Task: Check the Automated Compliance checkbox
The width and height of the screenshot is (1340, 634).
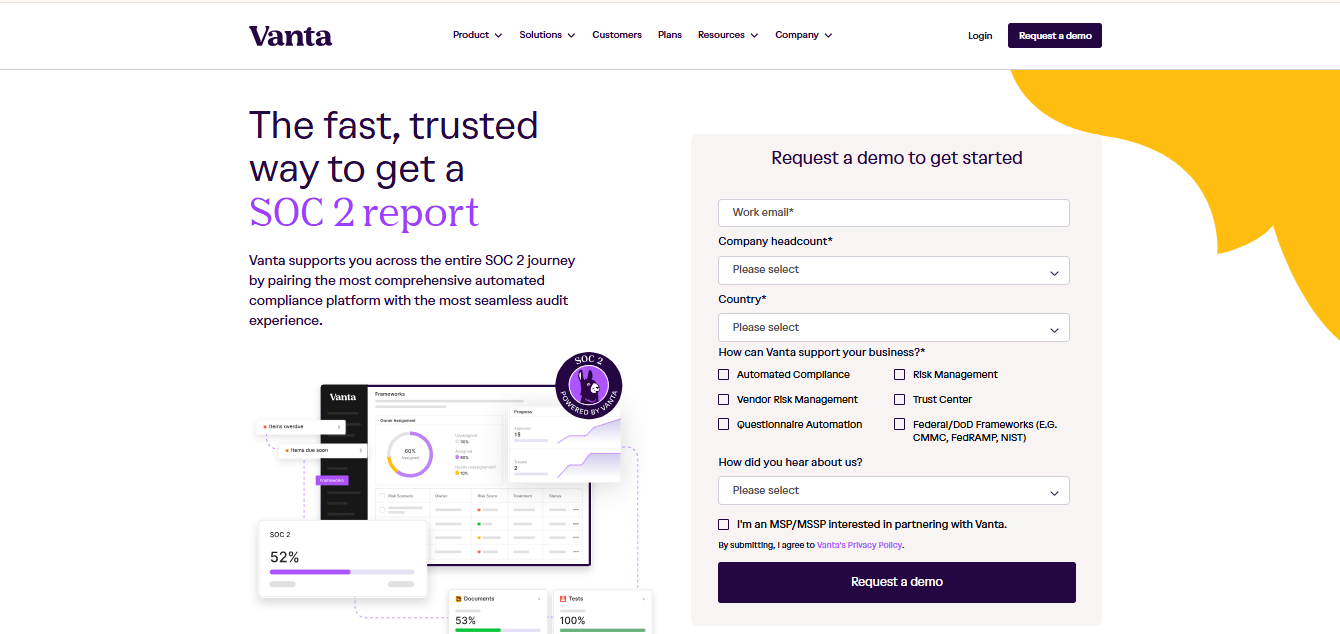Action: pos(724,375)
